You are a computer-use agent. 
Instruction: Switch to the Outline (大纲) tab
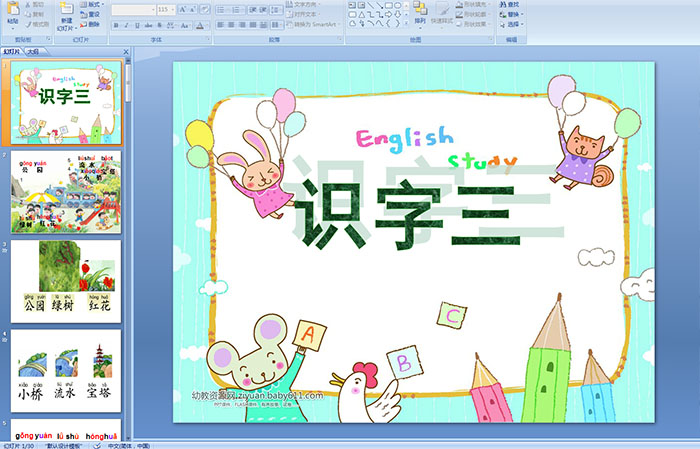[x=33, y=52]
